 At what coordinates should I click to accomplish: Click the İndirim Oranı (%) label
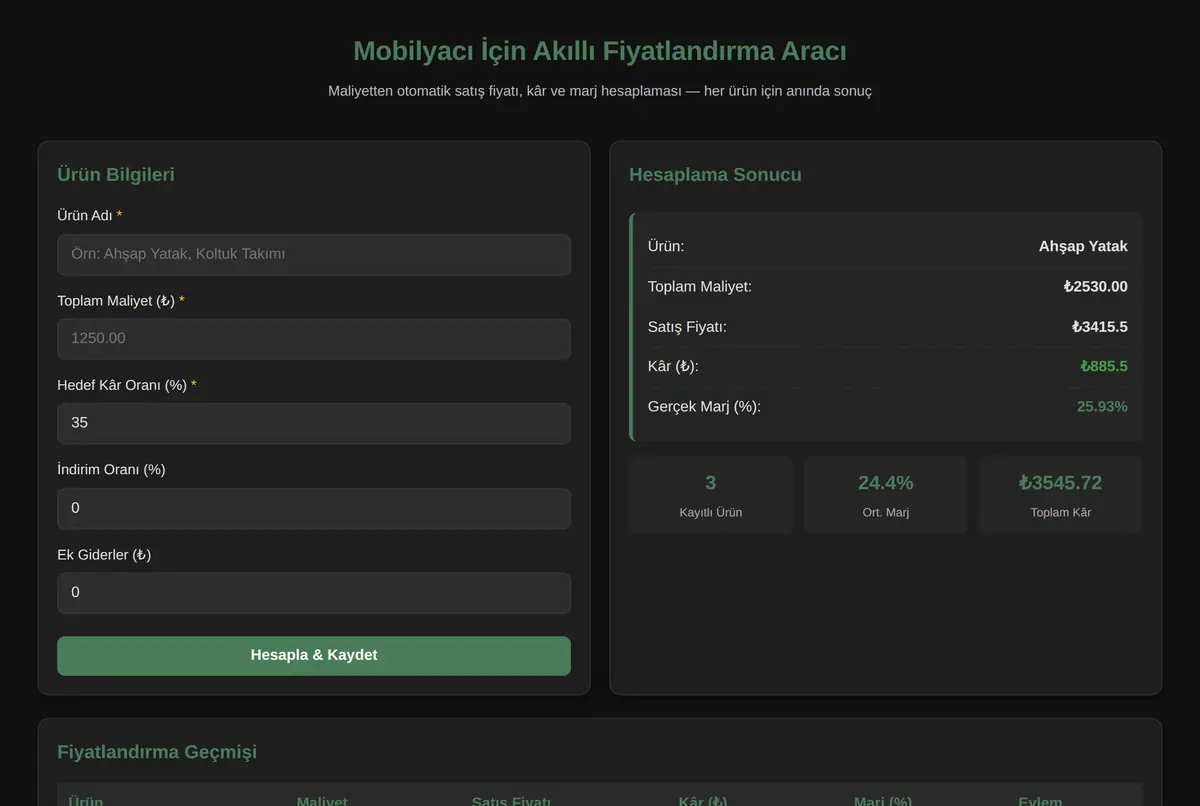click(111, 470)
